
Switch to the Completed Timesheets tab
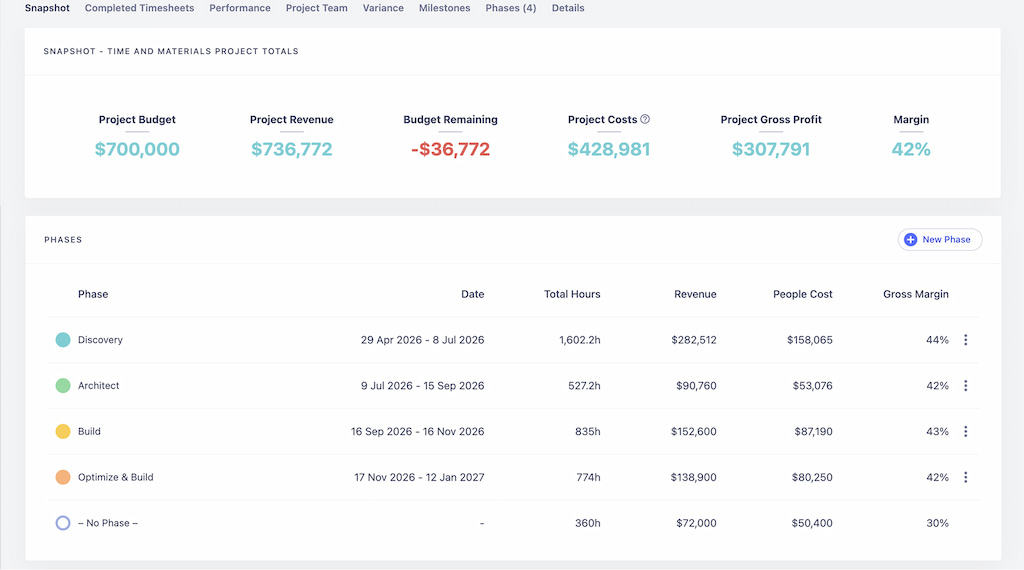(139, 8)
